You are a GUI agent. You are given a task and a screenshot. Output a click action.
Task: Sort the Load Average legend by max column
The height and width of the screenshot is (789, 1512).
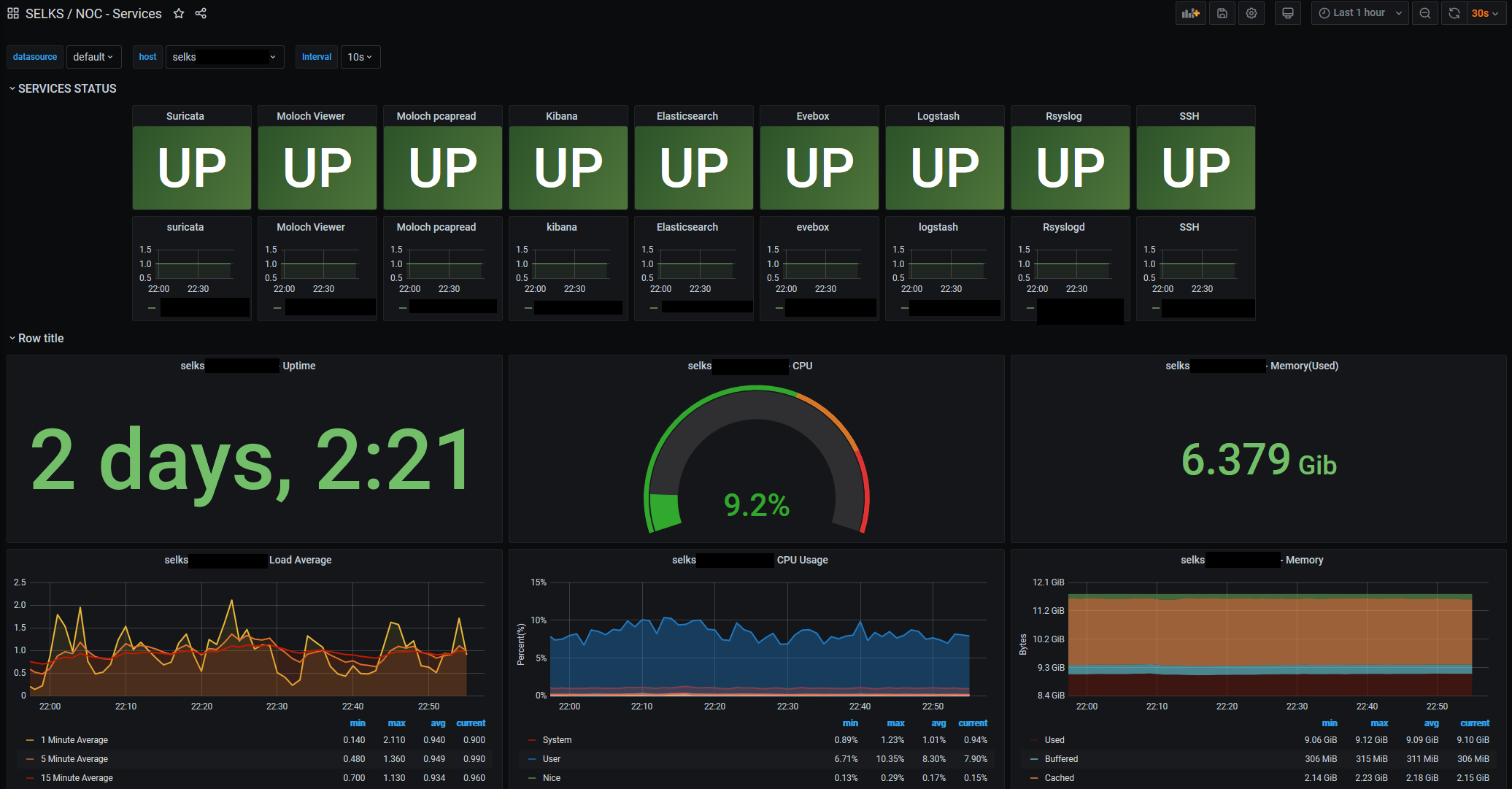tap(396, 723)
